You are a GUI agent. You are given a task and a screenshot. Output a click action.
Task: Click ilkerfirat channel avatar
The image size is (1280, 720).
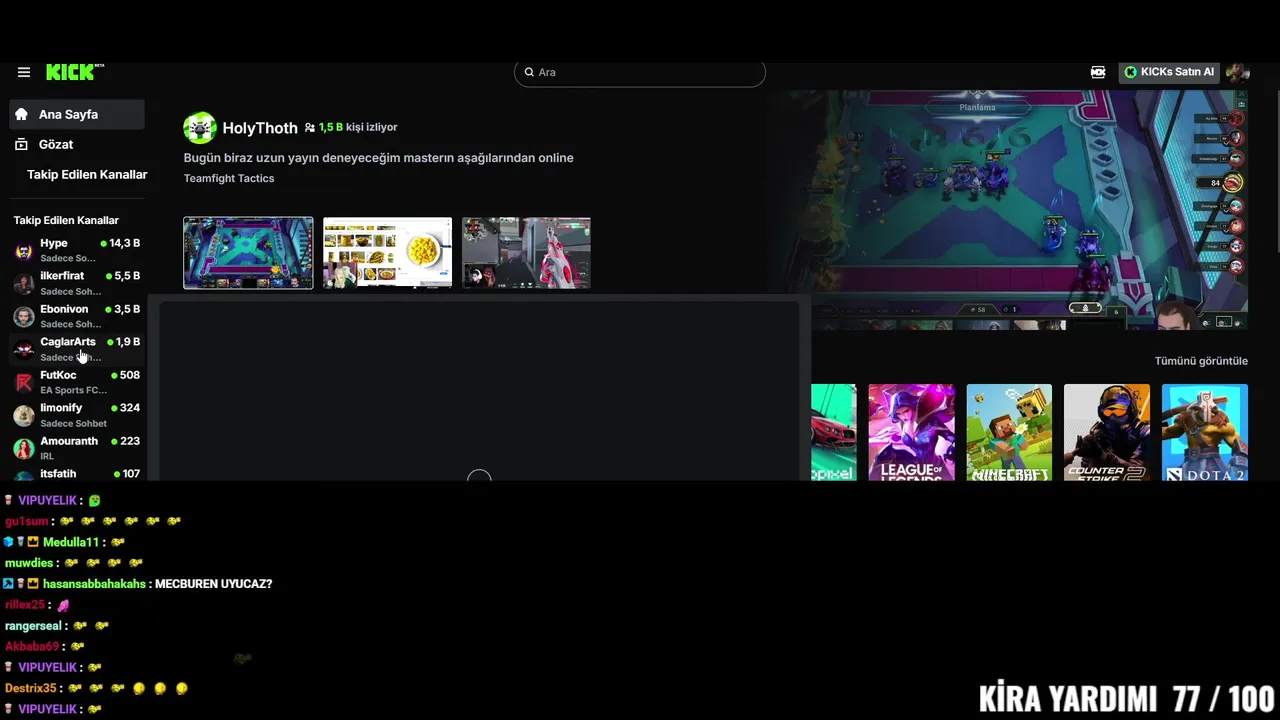pos(24,284)
